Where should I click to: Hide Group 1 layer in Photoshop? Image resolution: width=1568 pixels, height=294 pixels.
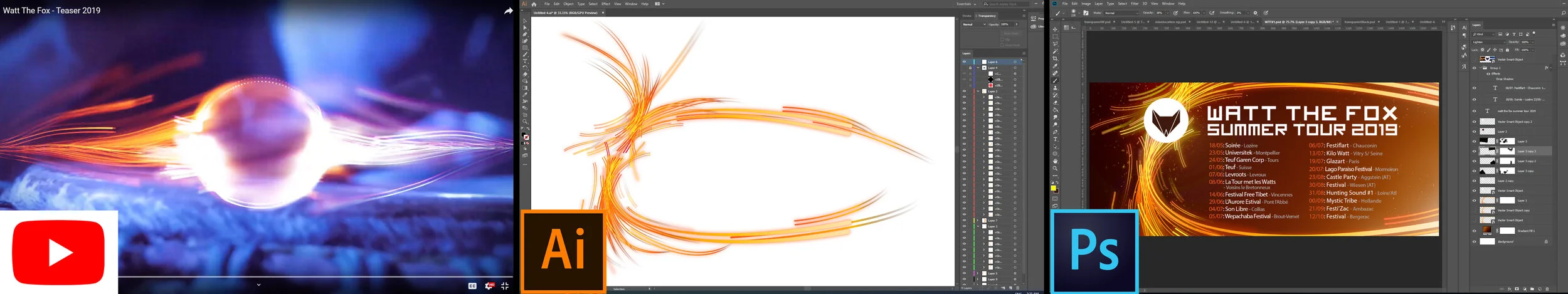(x=1475, y=68)
